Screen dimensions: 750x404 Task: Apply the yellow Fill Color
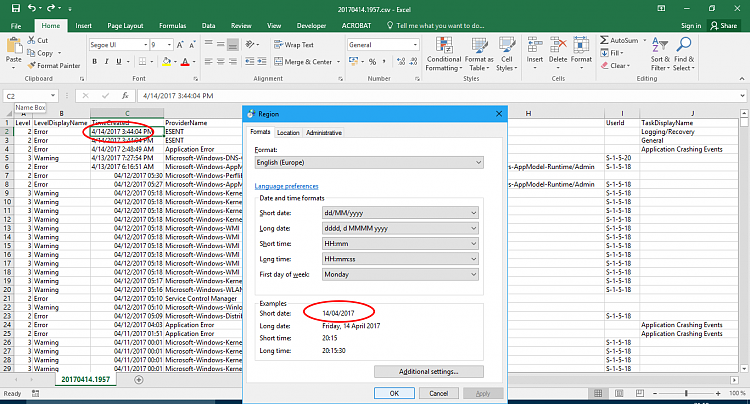(166, 62)
